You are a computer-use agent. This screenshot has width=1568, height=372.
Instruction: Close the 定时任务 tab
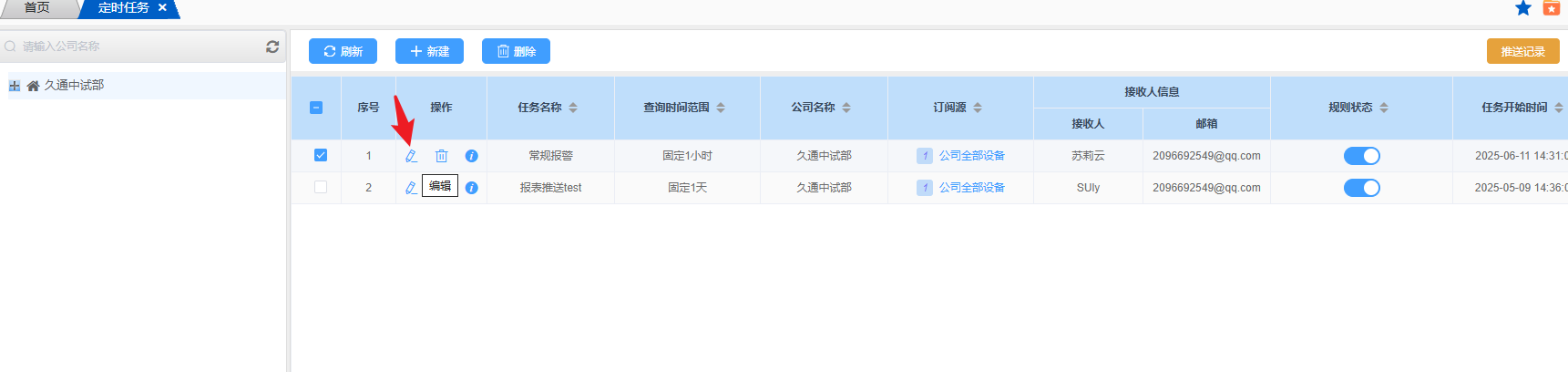click(162, 8)
